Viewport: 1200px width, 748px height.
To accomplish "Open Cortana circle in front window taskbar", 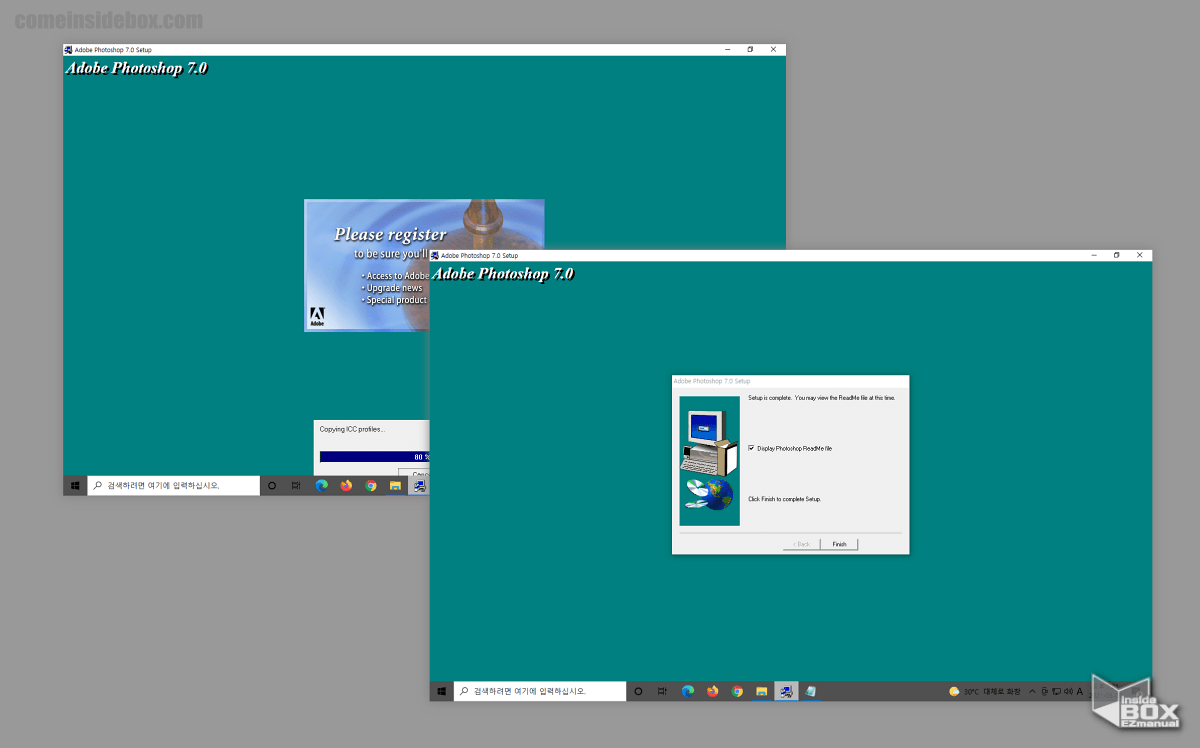I will coord(638,691).
